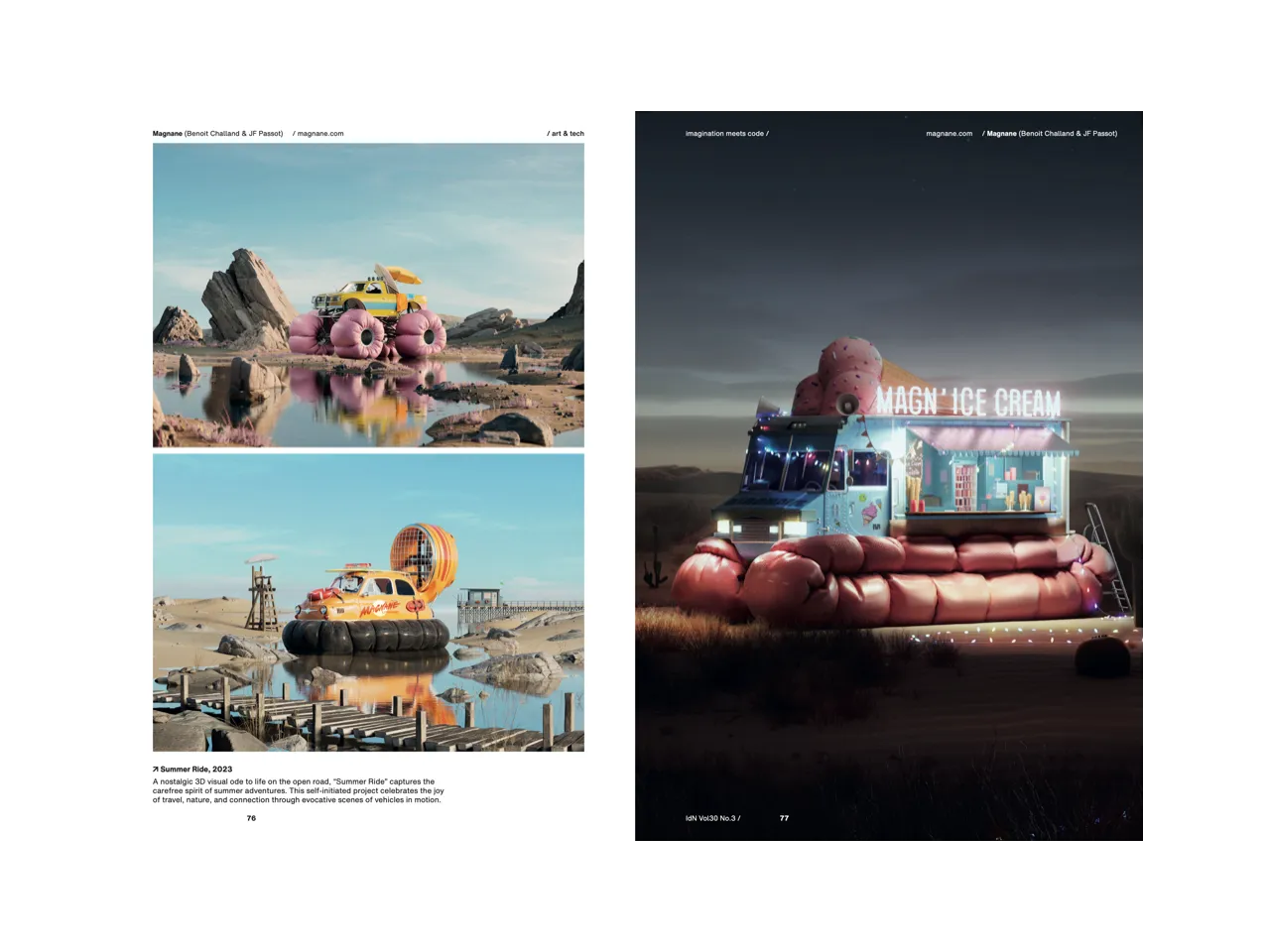Select the IdN Vol30 No.3 footer label
1270x952 pixels.
710,818
